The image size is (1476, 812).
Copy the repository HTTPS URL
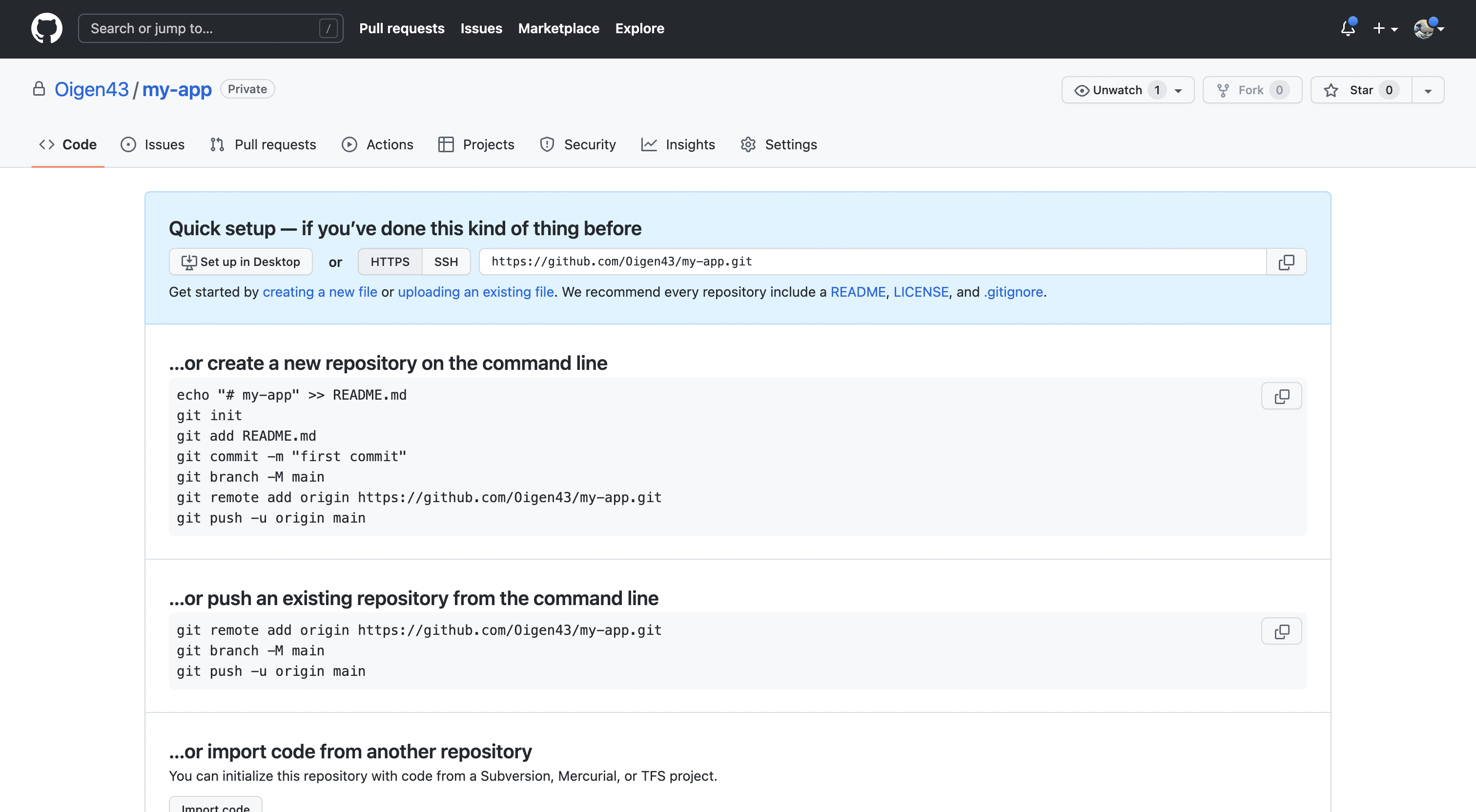pyautogui.click(x=1286, y=262)
